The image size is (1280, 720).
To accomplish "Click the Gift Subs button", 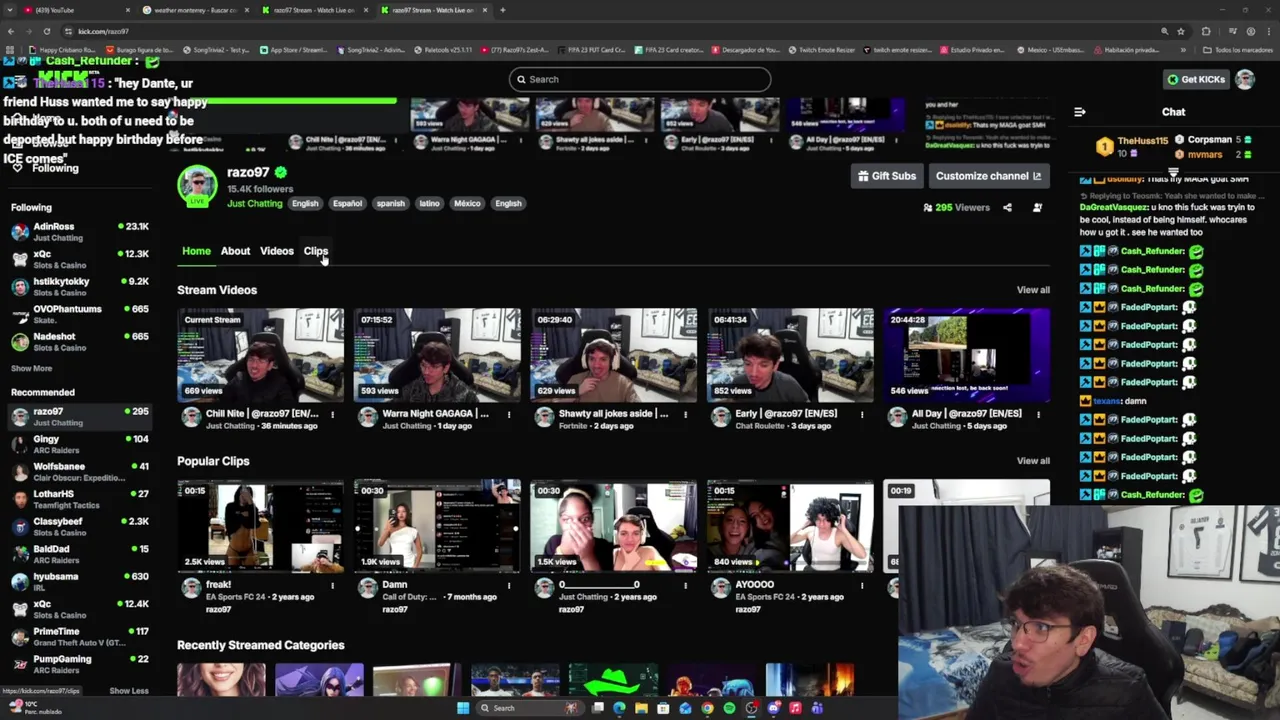I will click(887, 176).
